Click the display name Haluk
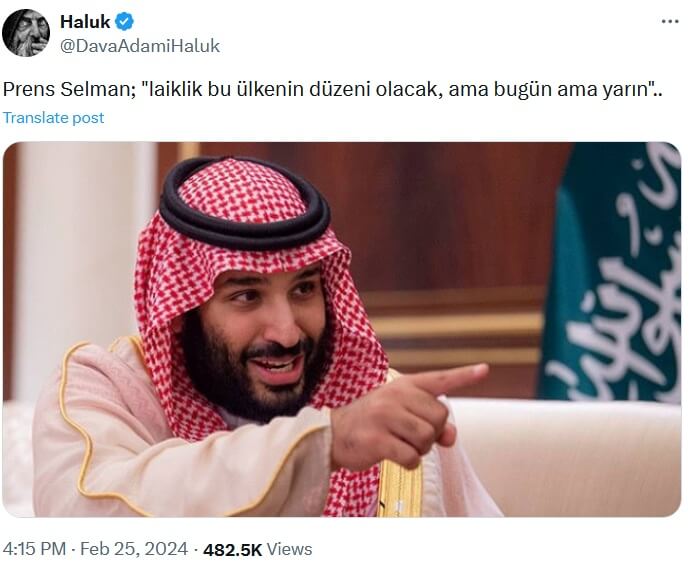The width and height of the screenshot is (691, 565). tap(85, 22)
